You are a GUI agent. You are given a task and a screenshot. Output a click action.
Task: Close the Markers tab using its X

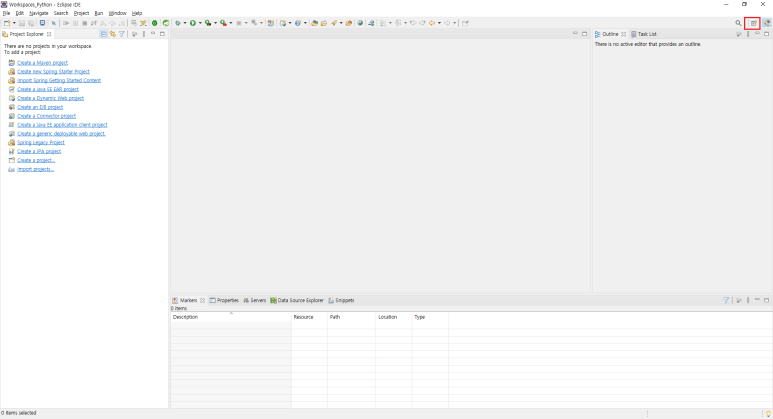[x=202, y=300]
